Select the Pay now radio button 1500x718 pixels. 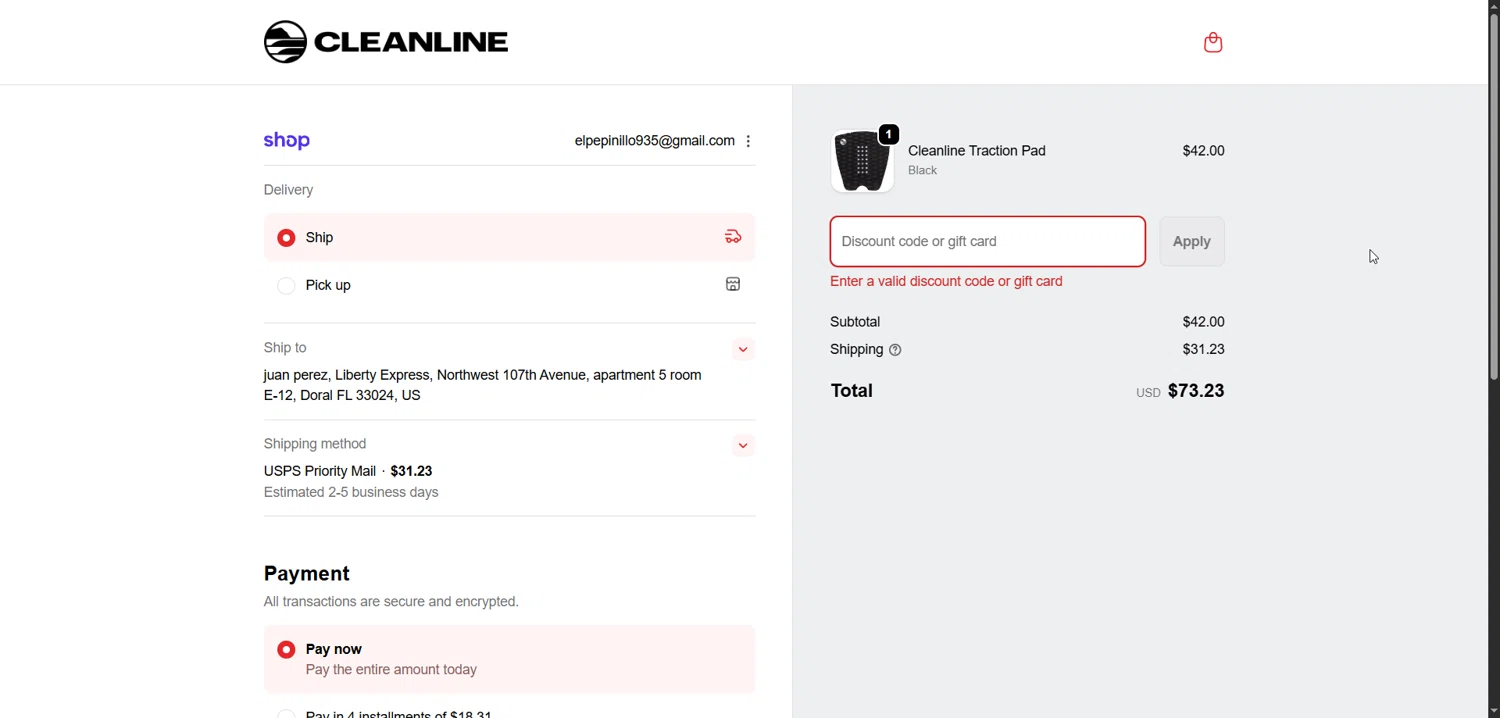(286, 650)
